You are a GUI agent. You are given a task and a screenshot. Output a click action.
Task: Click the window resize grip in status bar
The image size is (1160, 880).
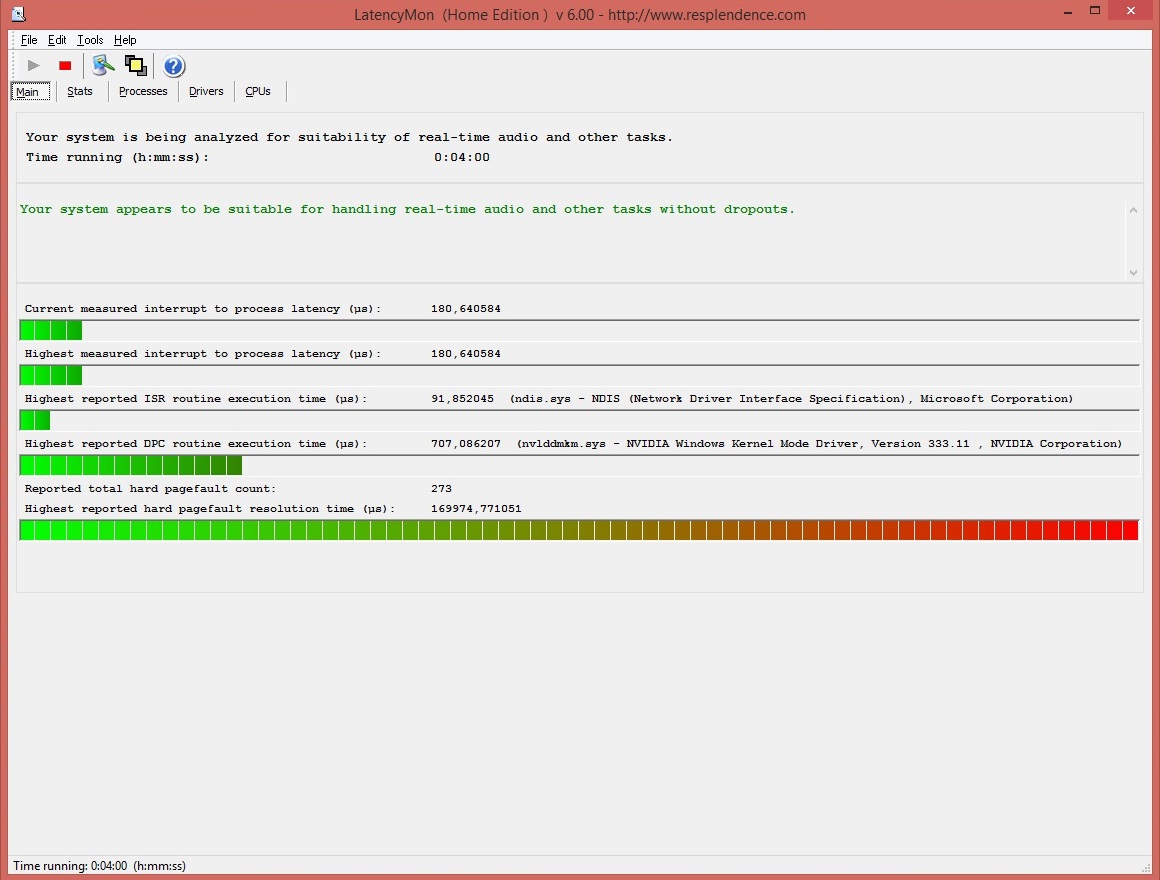click(1146, 867)
